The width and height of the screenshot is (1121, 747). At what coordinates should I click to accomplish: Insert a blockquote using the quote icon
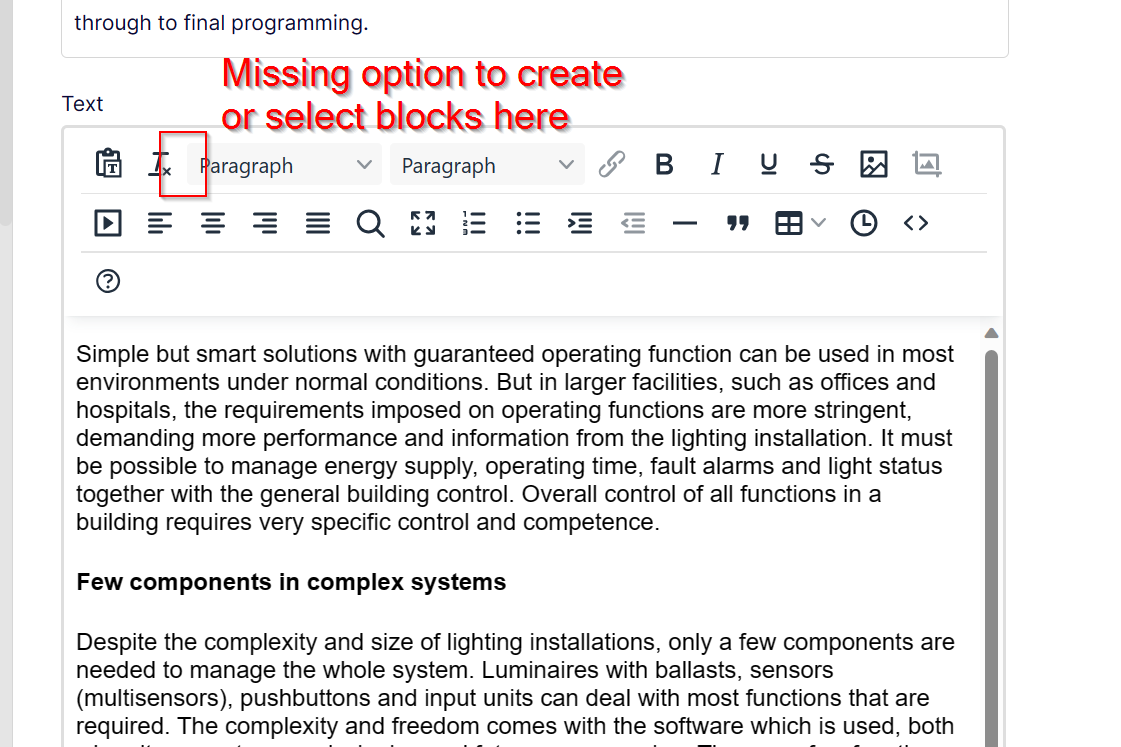tap(738, 223)
